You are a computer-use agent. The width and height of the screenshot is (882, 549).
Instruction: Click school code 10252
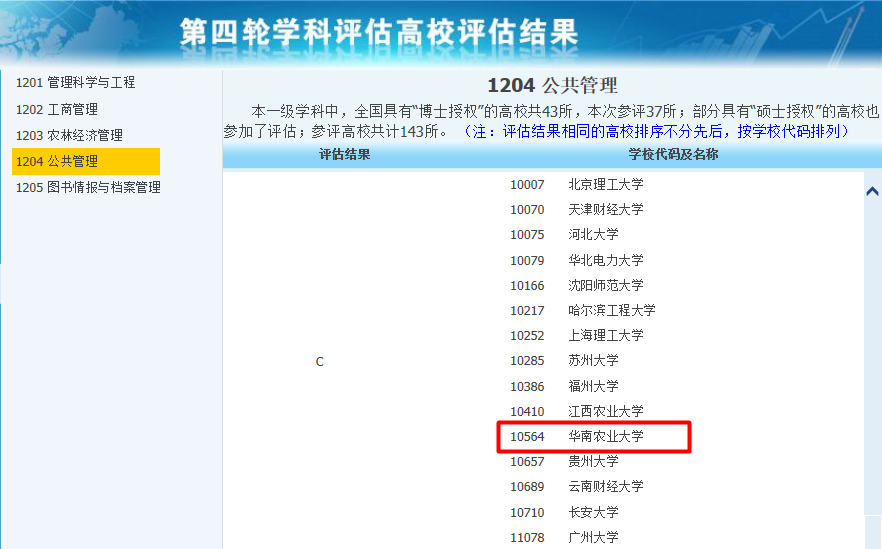pos(527,336)
